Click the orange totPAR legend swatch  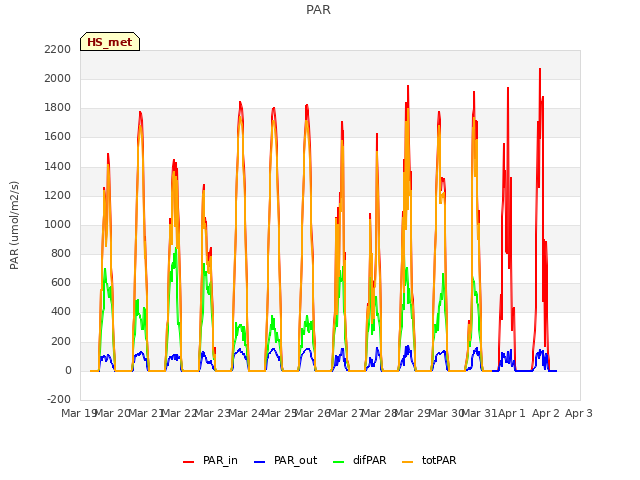click(407, 462)
